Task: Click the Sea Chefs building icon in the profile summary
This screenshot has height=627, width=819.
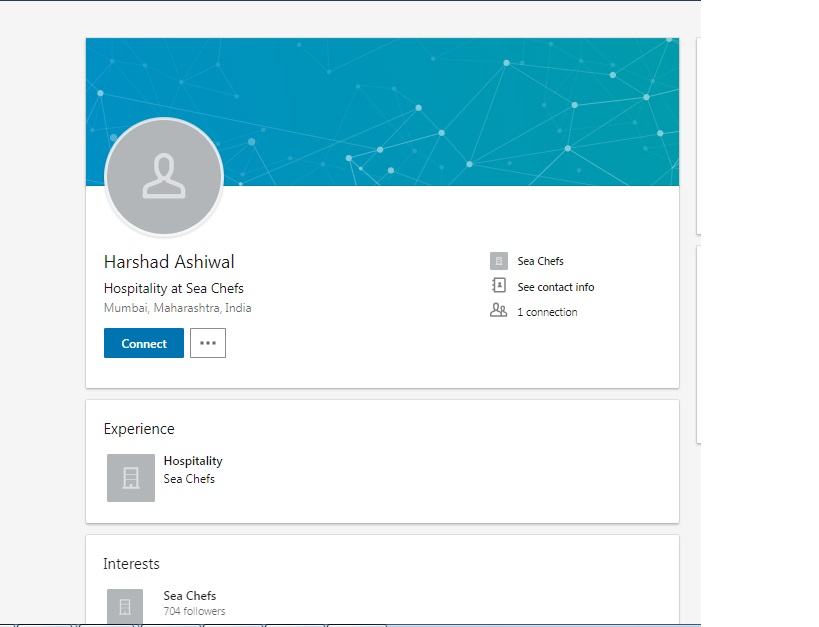Action: (498, 261)
